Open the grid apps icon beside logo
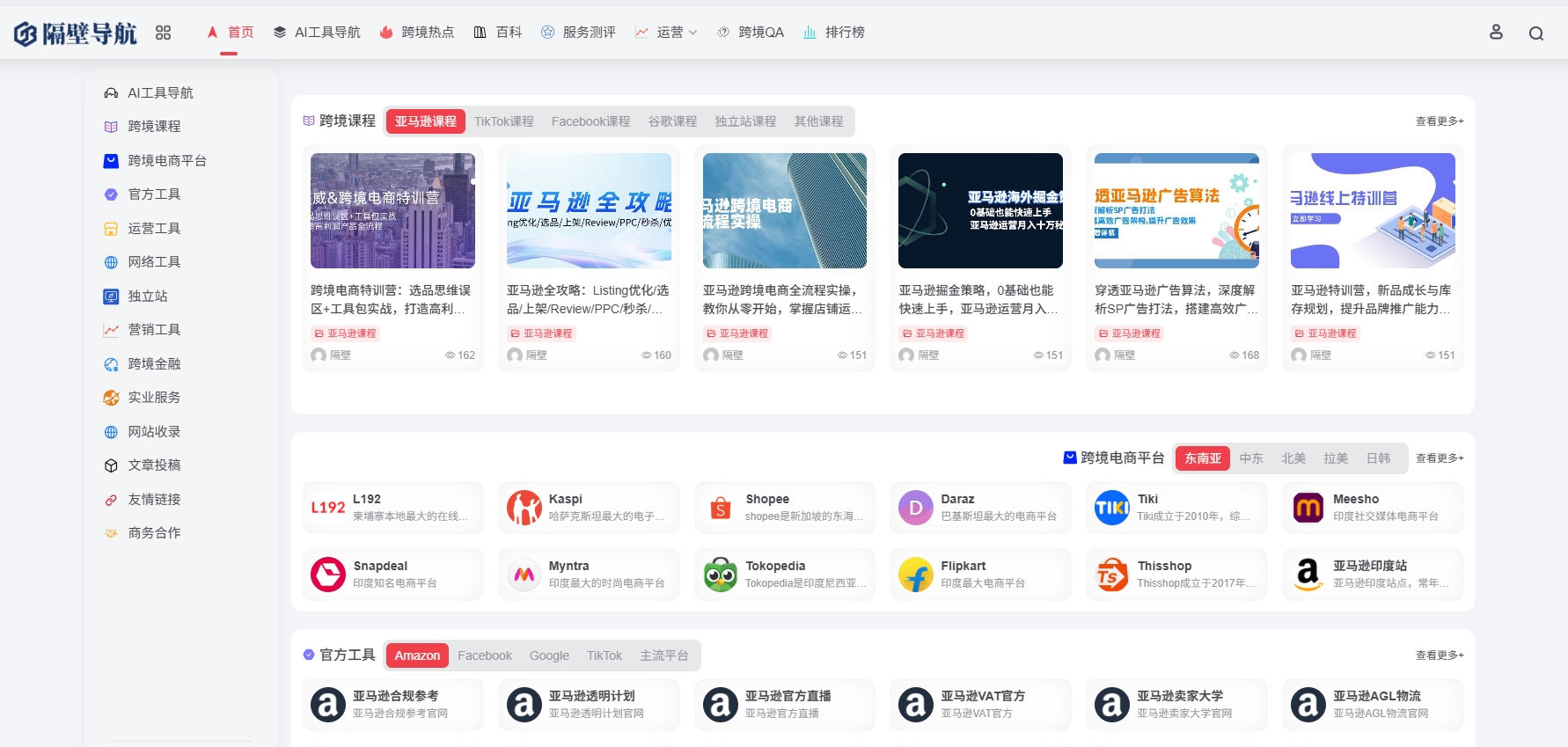The image size is (1568, 747). pos(163,33)
